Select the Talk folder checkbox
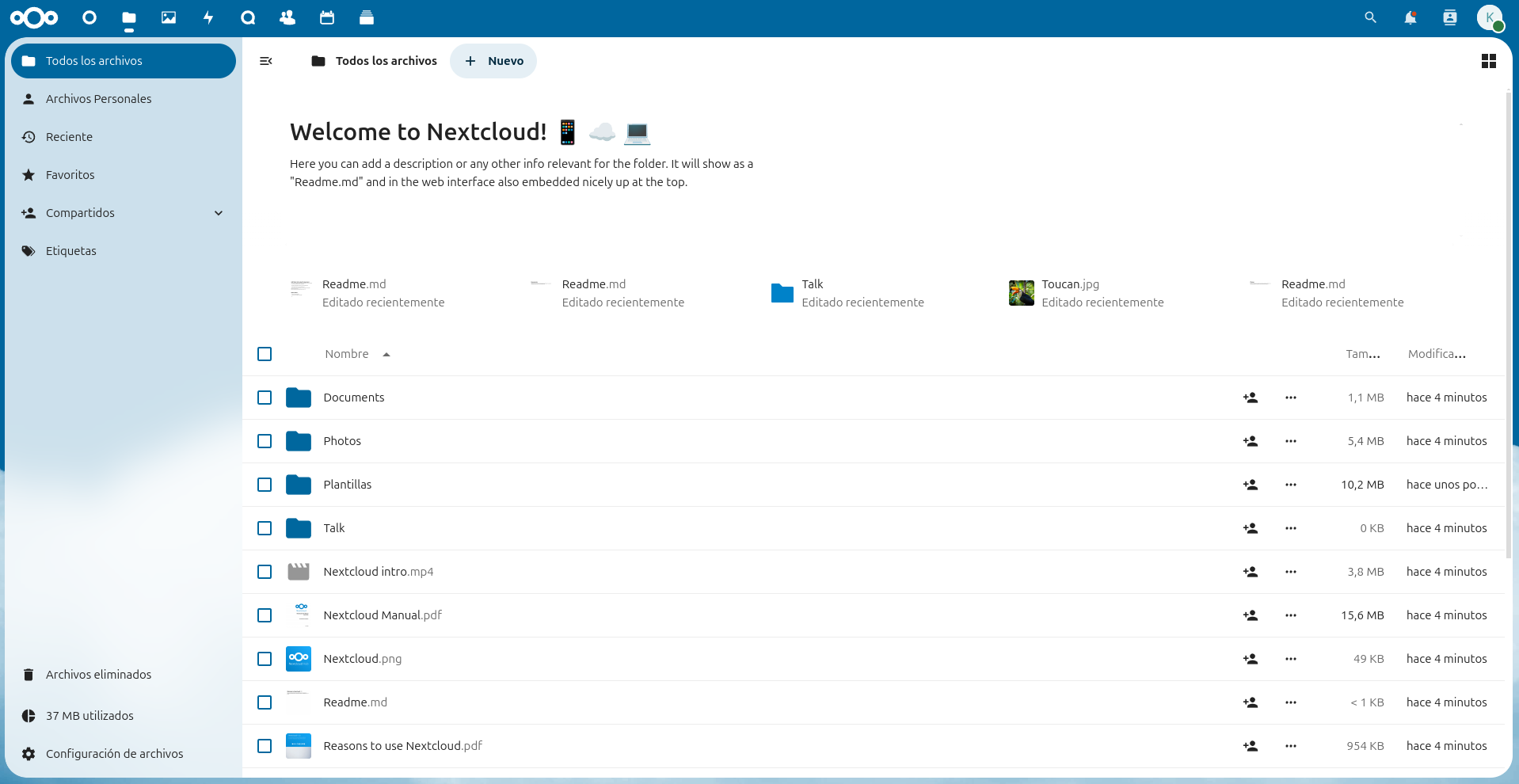Viewport: 1519px width, 784px height. (x=265, y=528)
